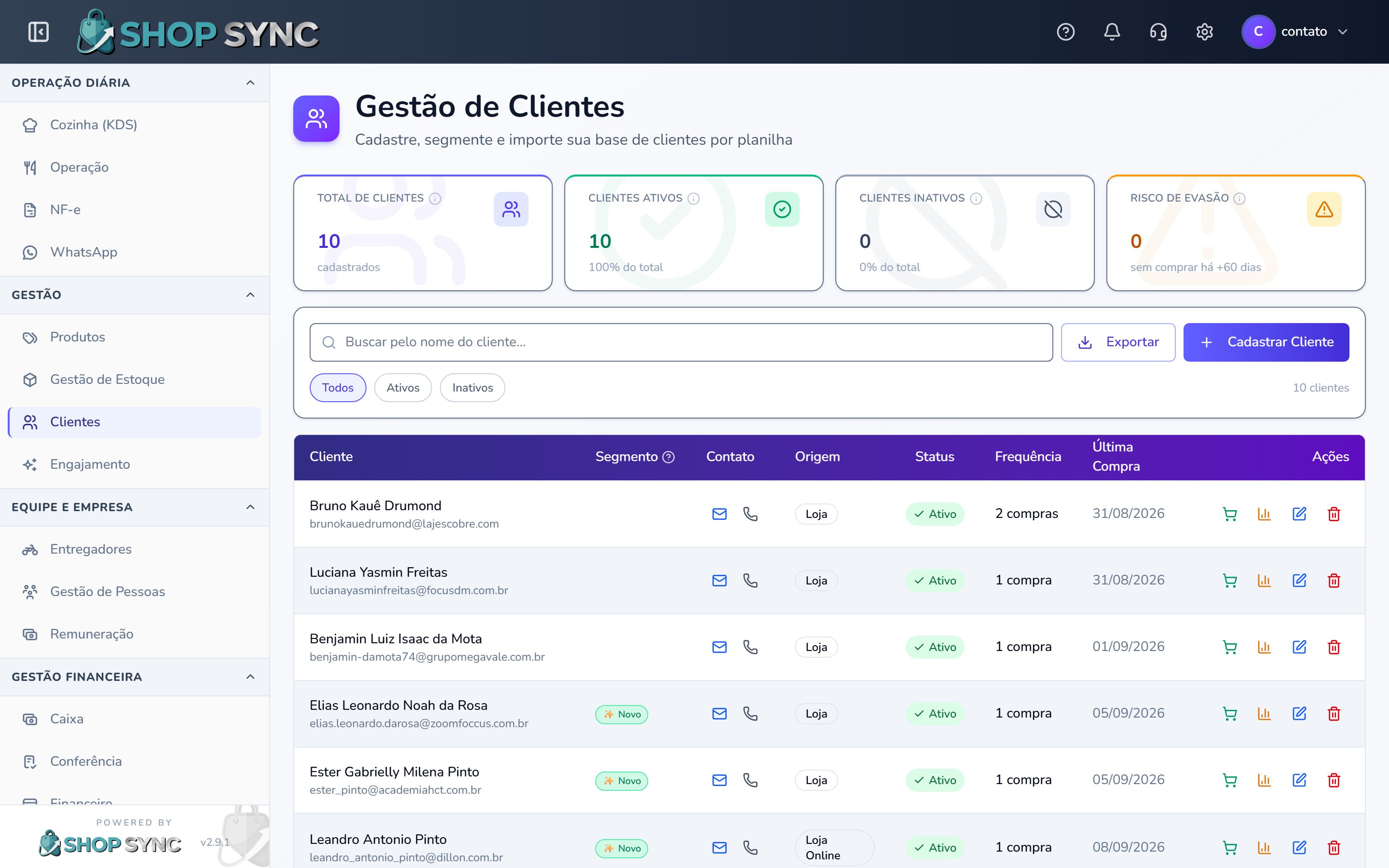Click the phone icon for Luciana Yasmin Freitas
The height and width of the screenshot is (868, 1389).
pos(750,581)
